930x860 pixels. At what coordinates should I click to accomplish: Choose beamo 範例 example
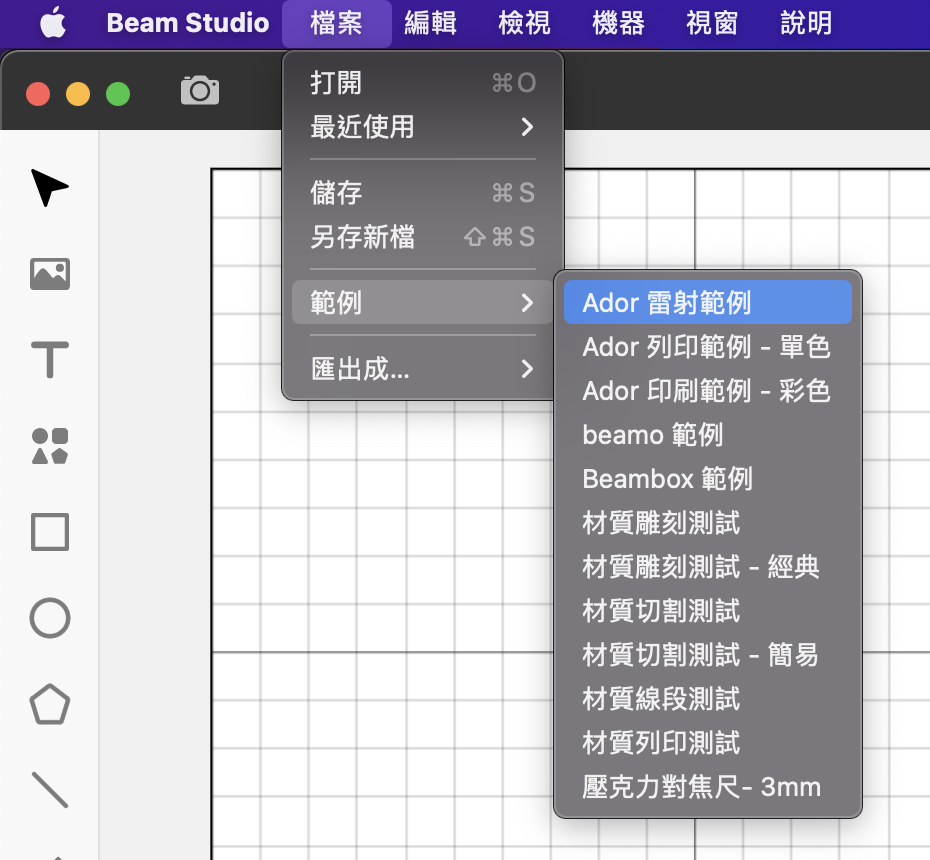(x=708, y=435)
